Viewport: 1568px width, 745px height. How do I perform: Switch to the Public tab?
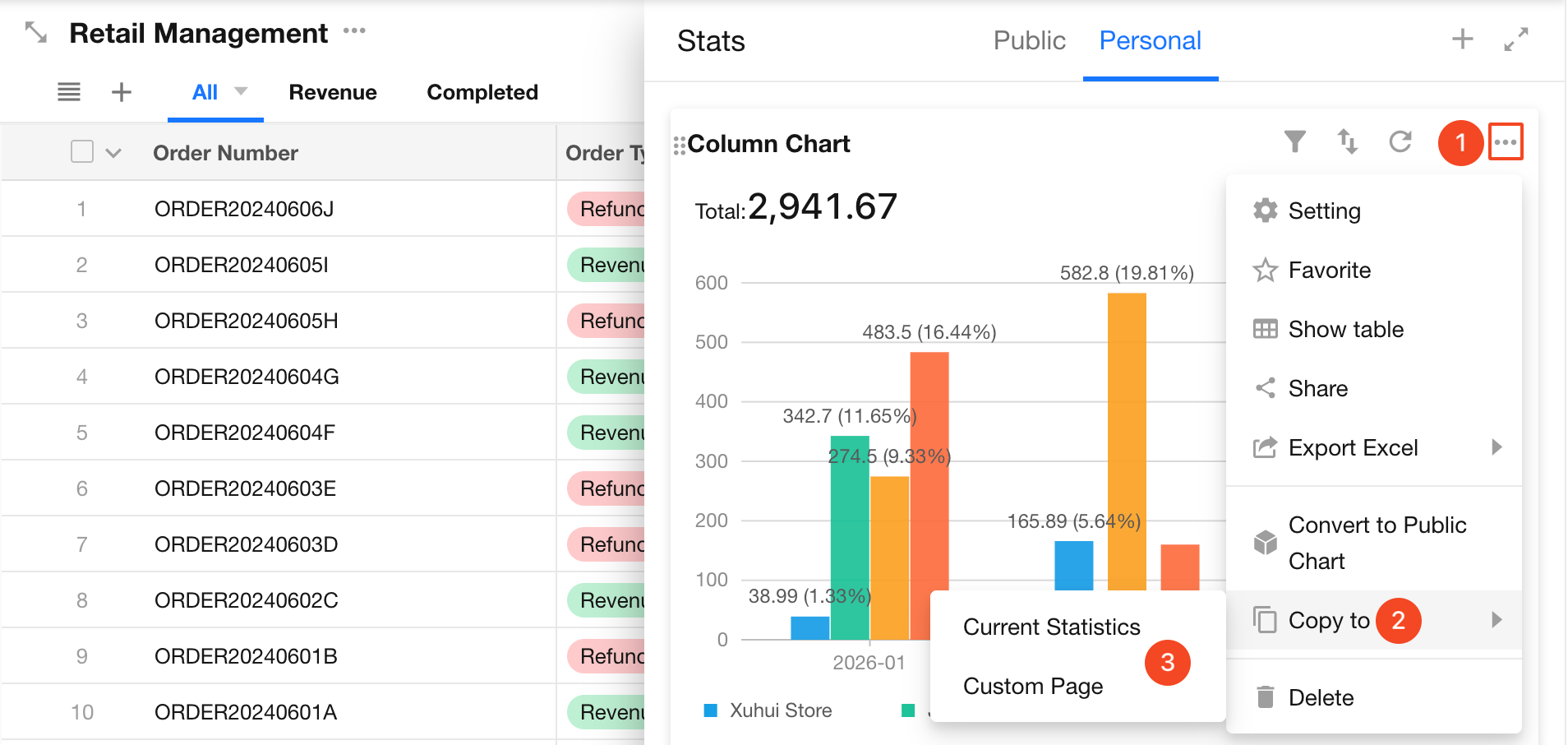click(x=1029, y=40)
